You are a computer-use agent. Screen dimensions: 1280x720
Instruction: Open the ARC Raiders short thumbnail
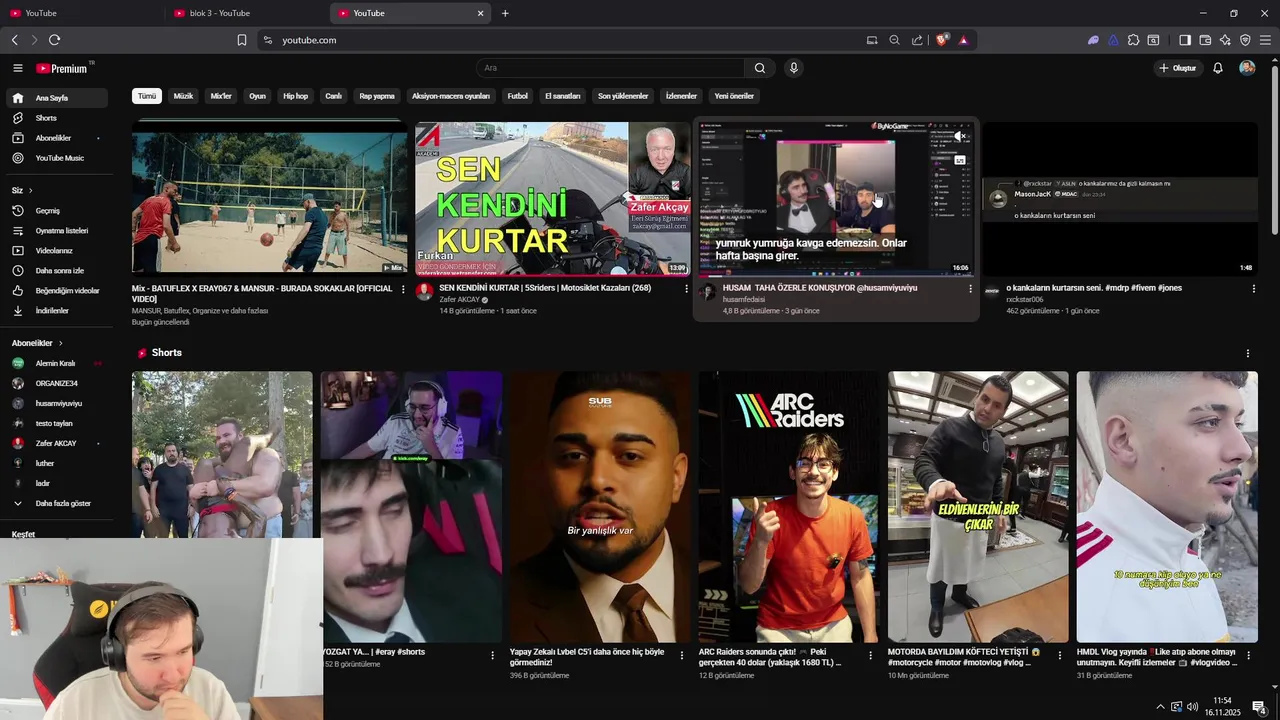pyautogui.click(x=789, y=507)
